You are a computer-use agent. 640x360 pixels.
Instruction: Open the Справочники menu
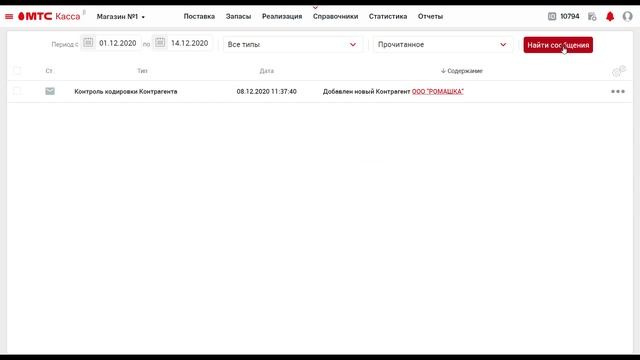point(336,16)
